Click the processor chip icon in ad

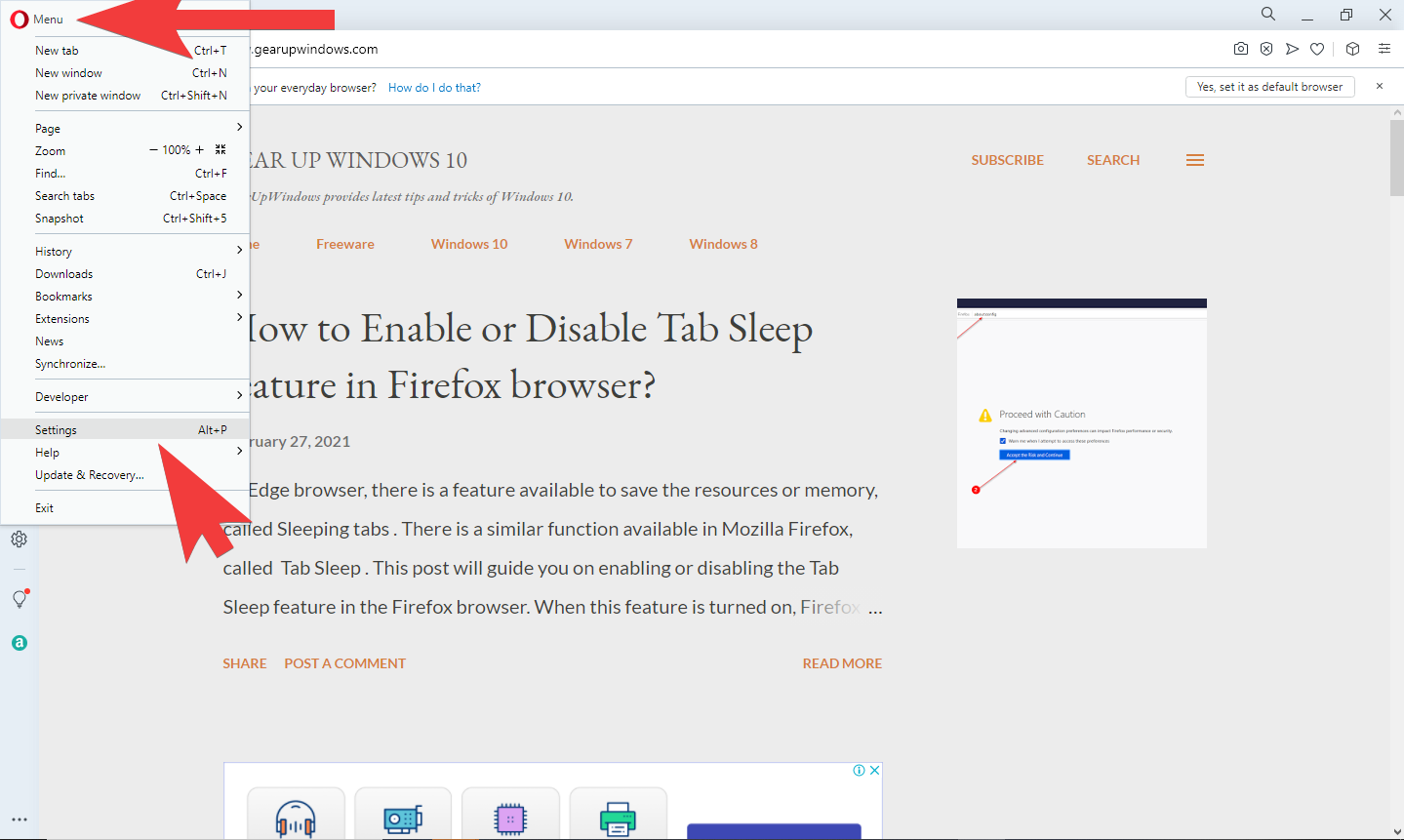click(x=510, y=818)
